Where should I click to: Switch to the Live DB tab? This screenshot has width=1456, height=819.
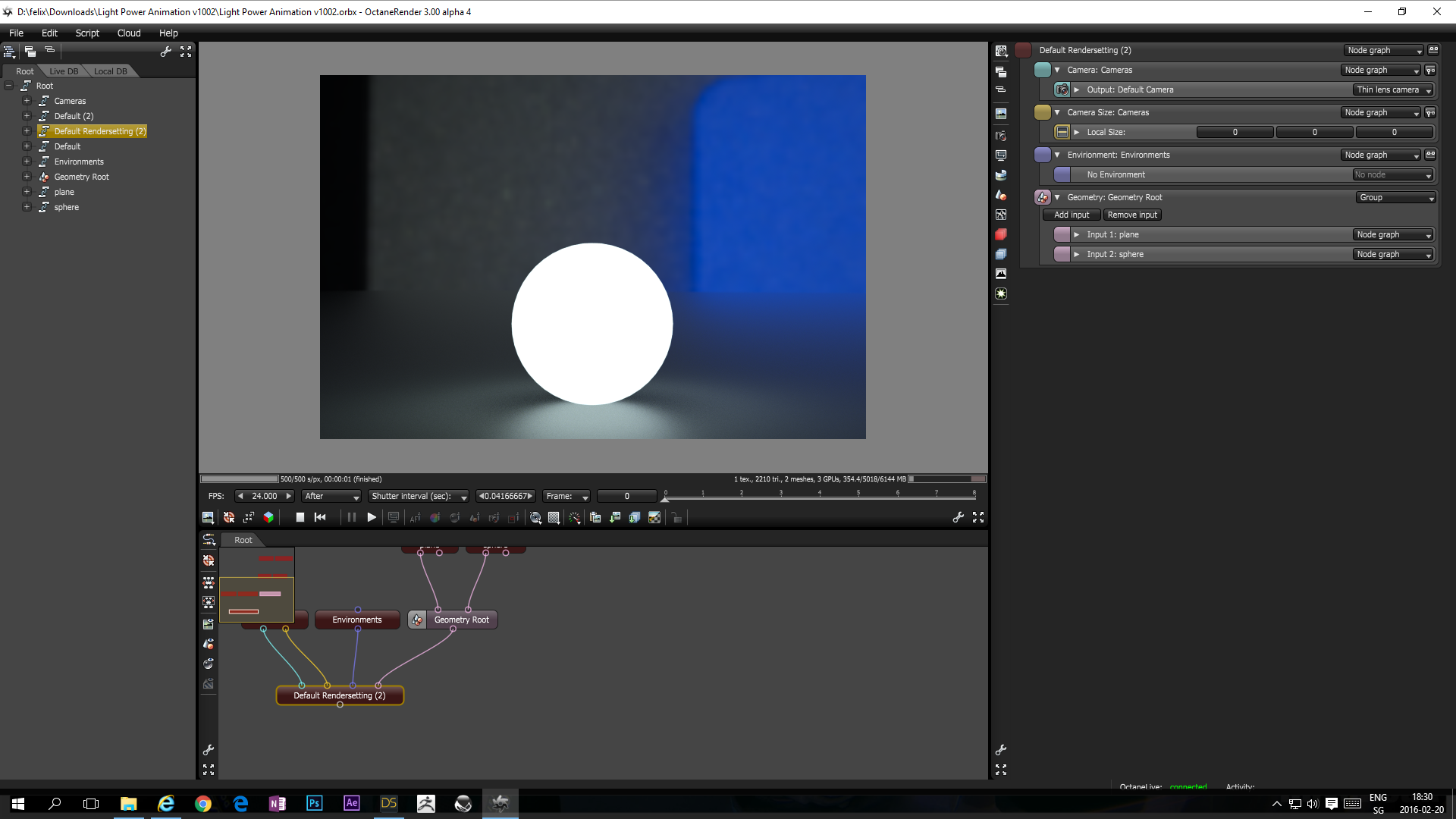click(x=64, y=71)
